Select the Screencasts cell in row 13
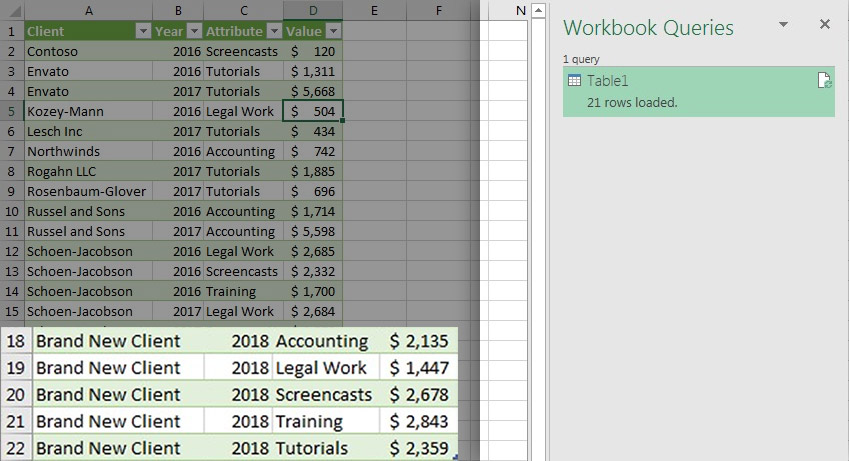Screen dimensions: 849x461 tap(243, 271)
